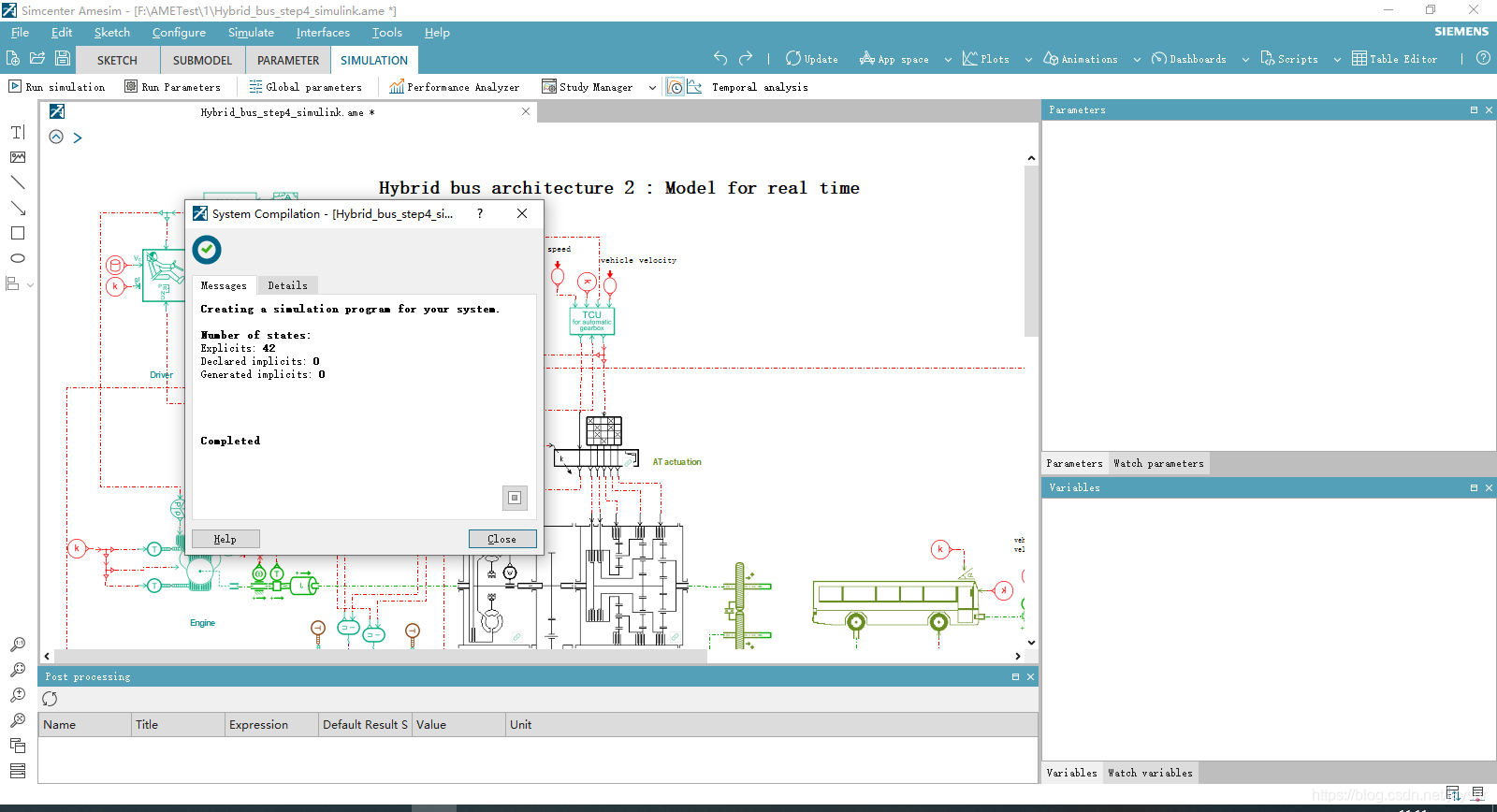
Task: Open the Plots dropdown arrow
Action: (1028, 59)
